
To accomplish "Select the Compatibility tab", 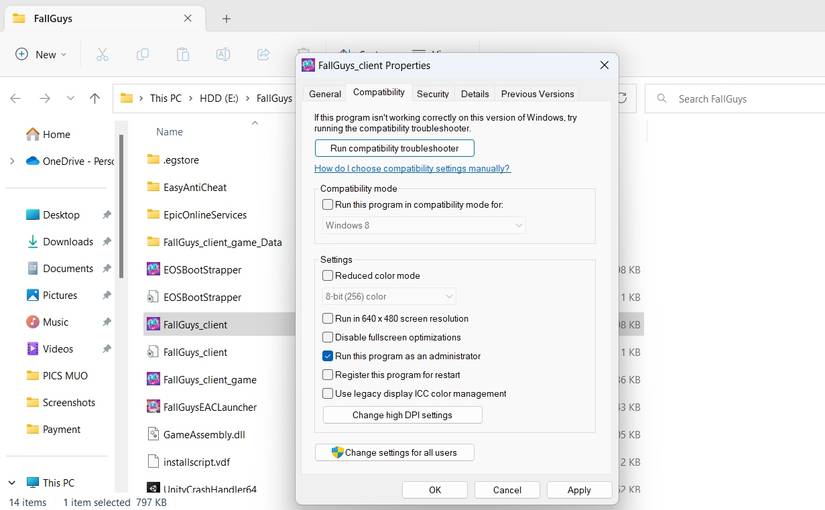I will (x=378, y=92).
